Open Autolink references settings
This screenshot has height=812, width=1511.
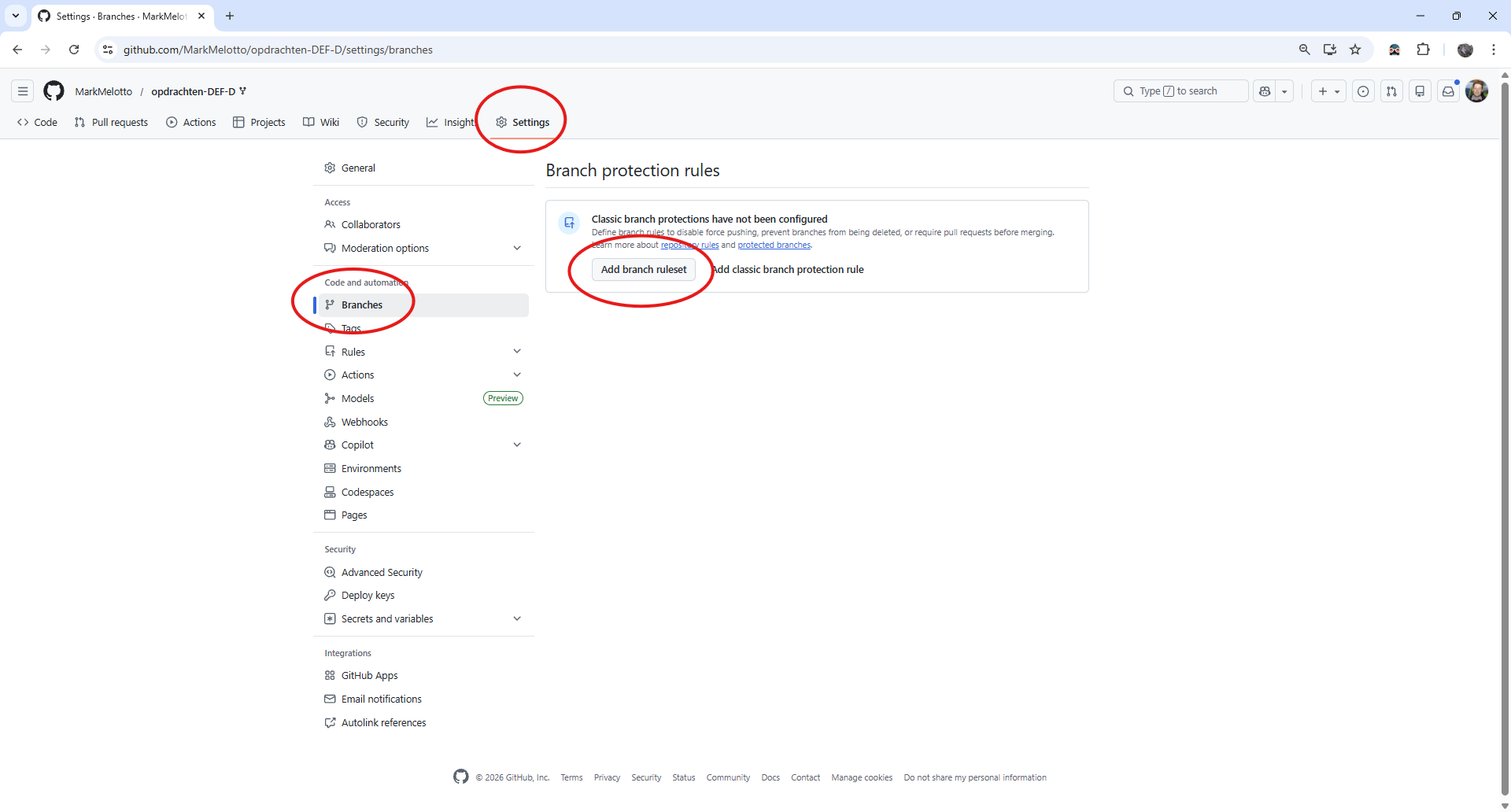click(x=423, y=722)
